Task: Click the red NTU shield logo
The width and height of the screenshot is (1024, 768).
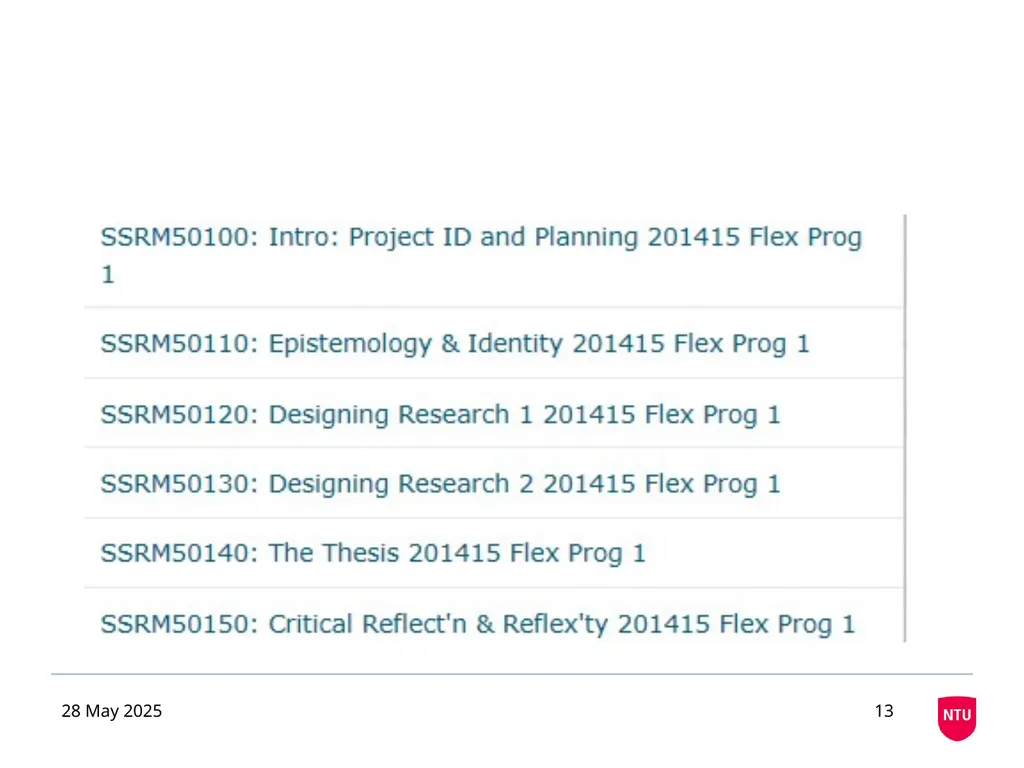Action: pyautogui.click(x=957, y=718)
